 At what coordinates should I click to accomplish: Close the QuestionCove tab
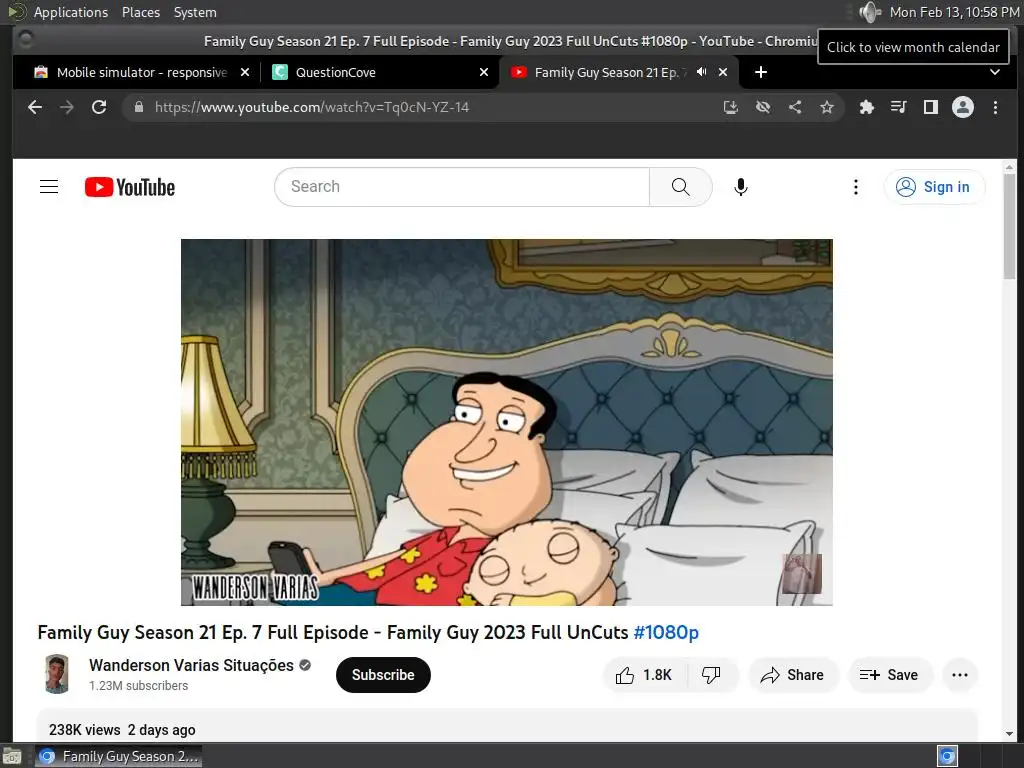(484, 72)
